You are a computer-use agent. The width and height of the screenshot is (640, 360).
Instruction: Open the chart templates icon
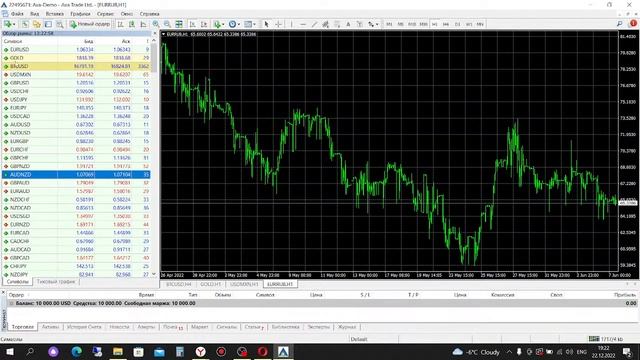(248, 24)
